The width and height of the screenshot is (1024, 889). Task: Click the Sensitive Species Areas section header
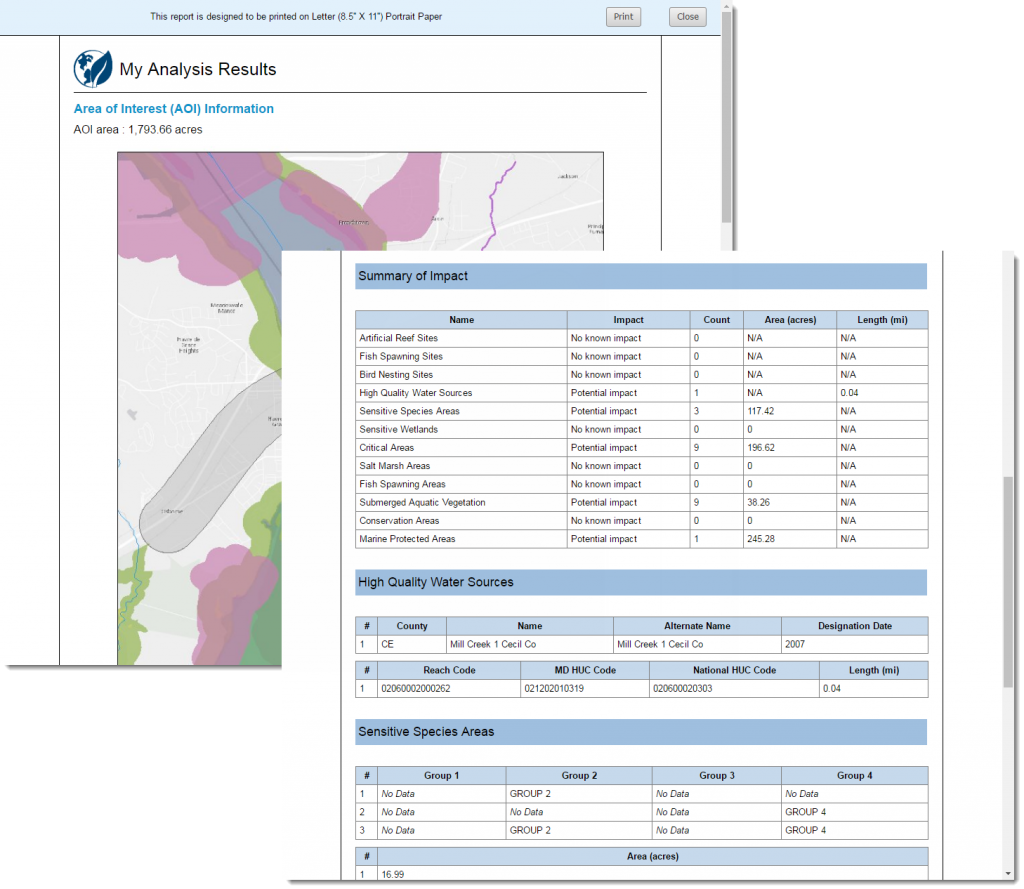click(641, 732)
